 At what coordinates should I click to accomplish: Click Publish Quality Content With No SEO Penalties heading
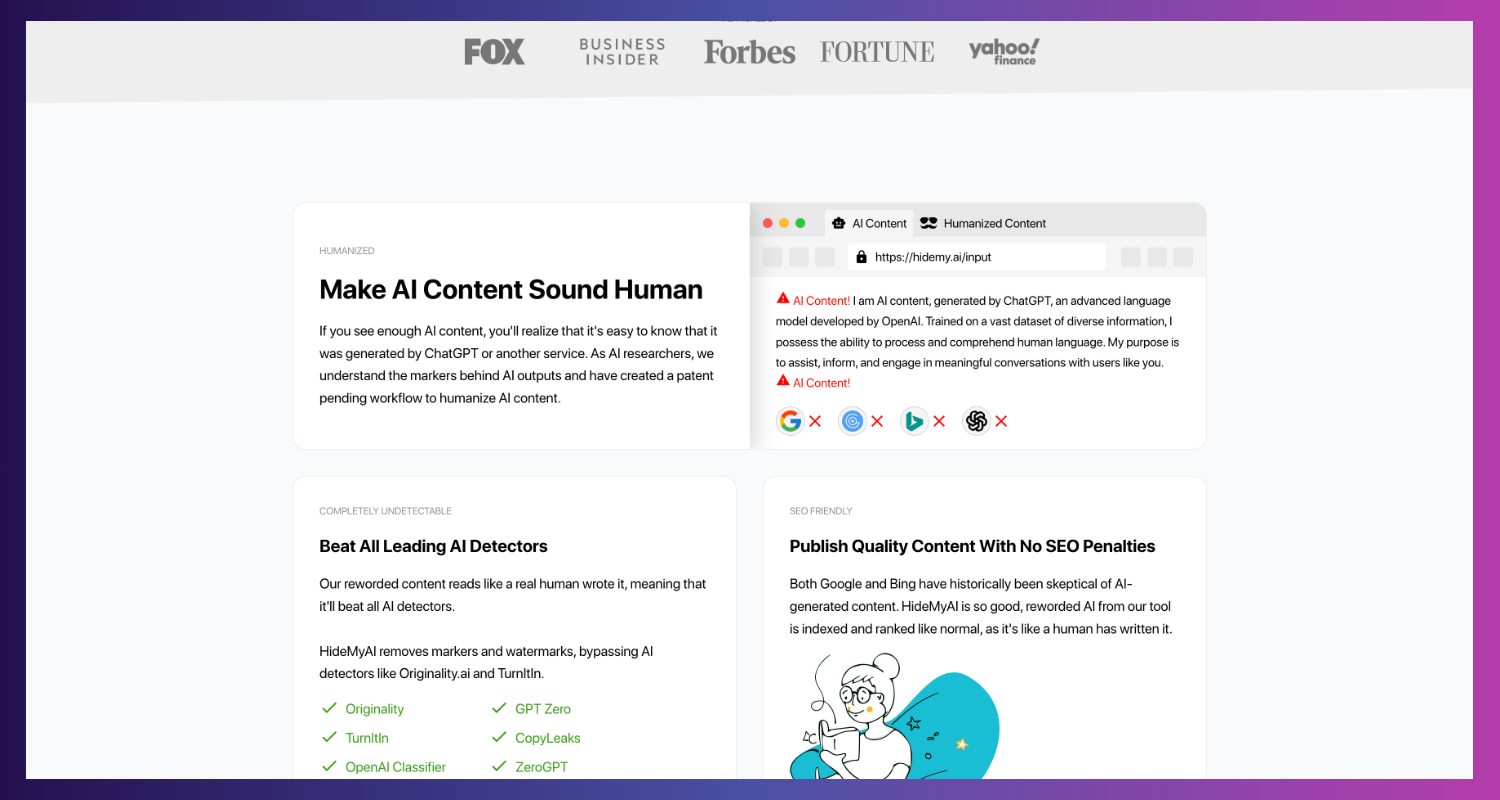coord(972,546)
